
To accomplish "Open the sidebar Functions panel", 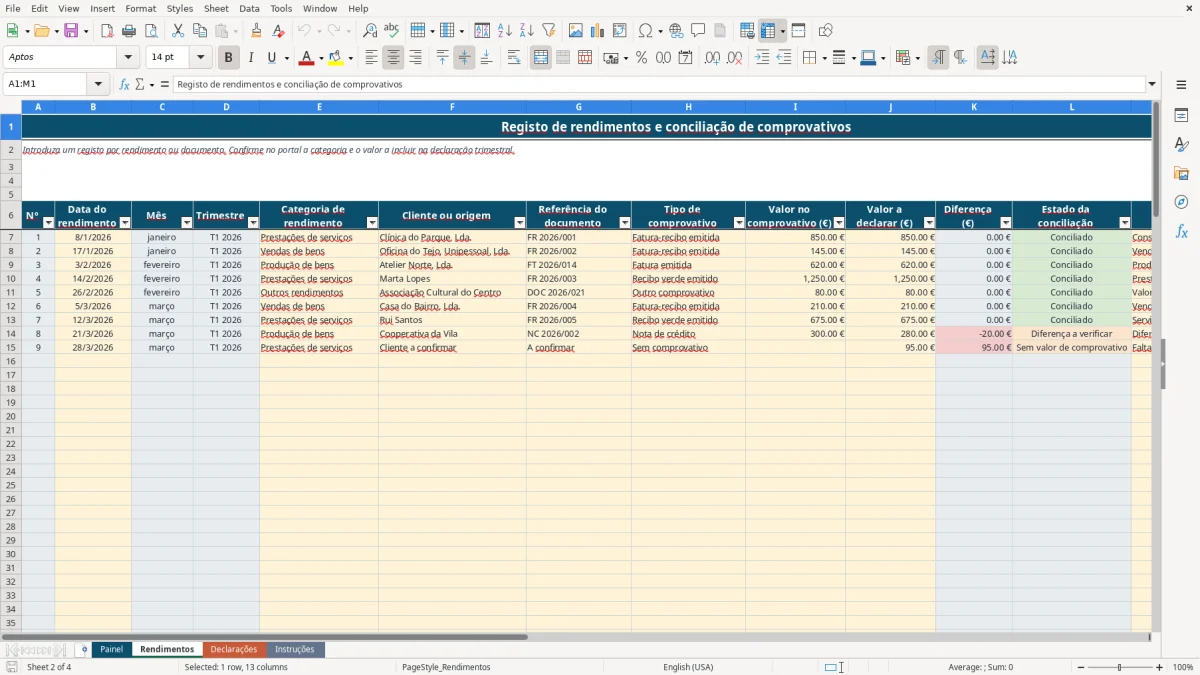I will (1181, 232).
